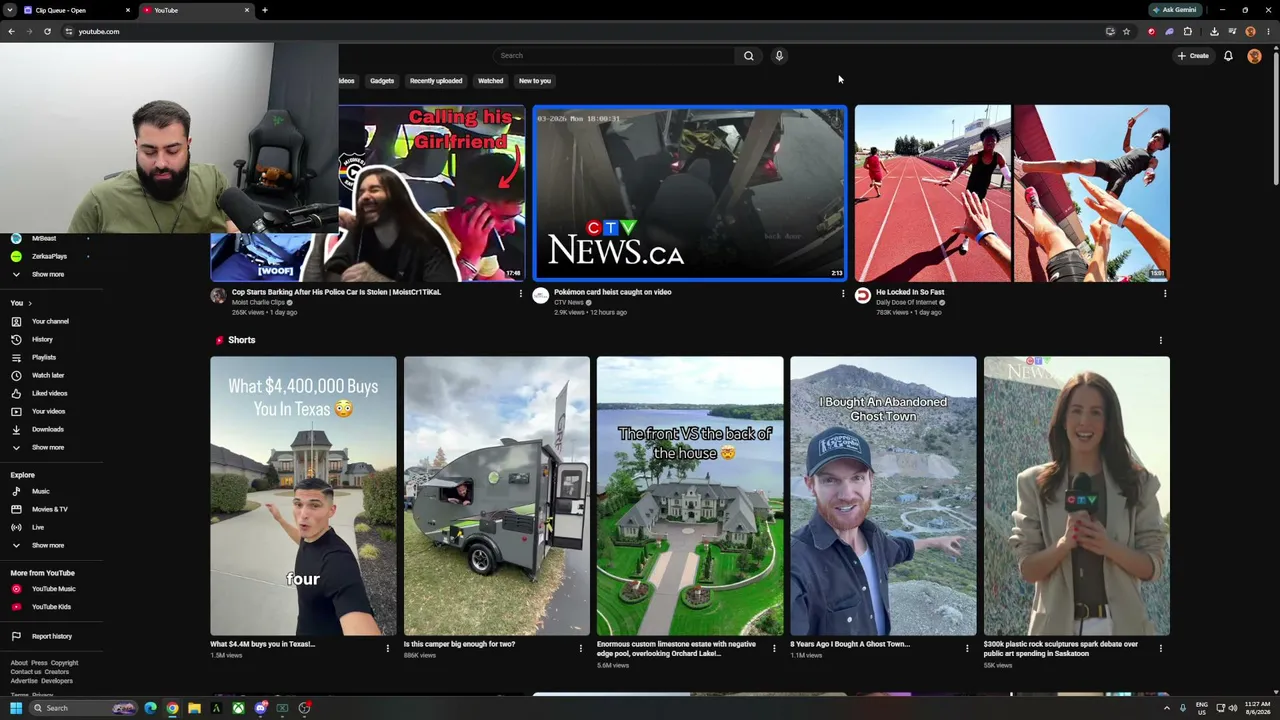Open the Chrome three-dot menu
Screen dimensions: 1280x720
pos(1268,31)
